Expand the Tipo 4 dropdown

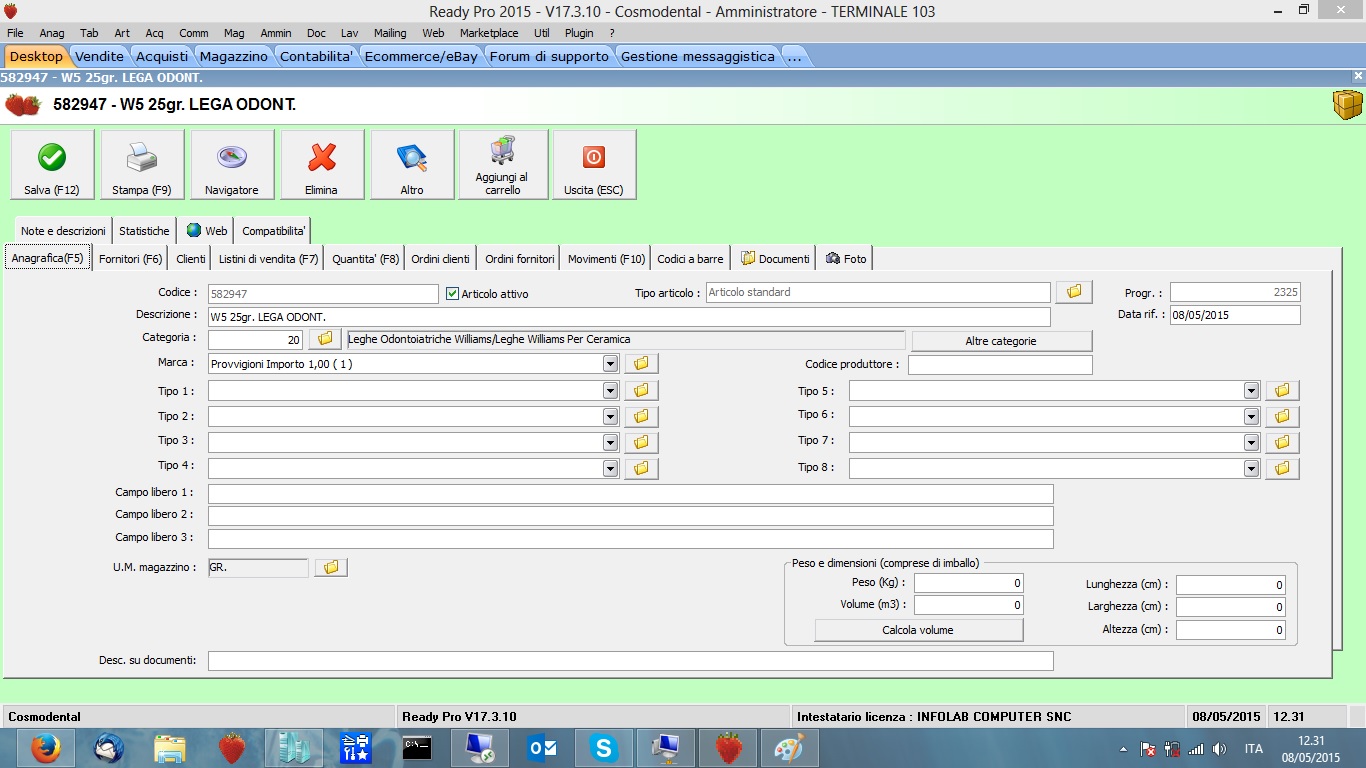(610, 467)
